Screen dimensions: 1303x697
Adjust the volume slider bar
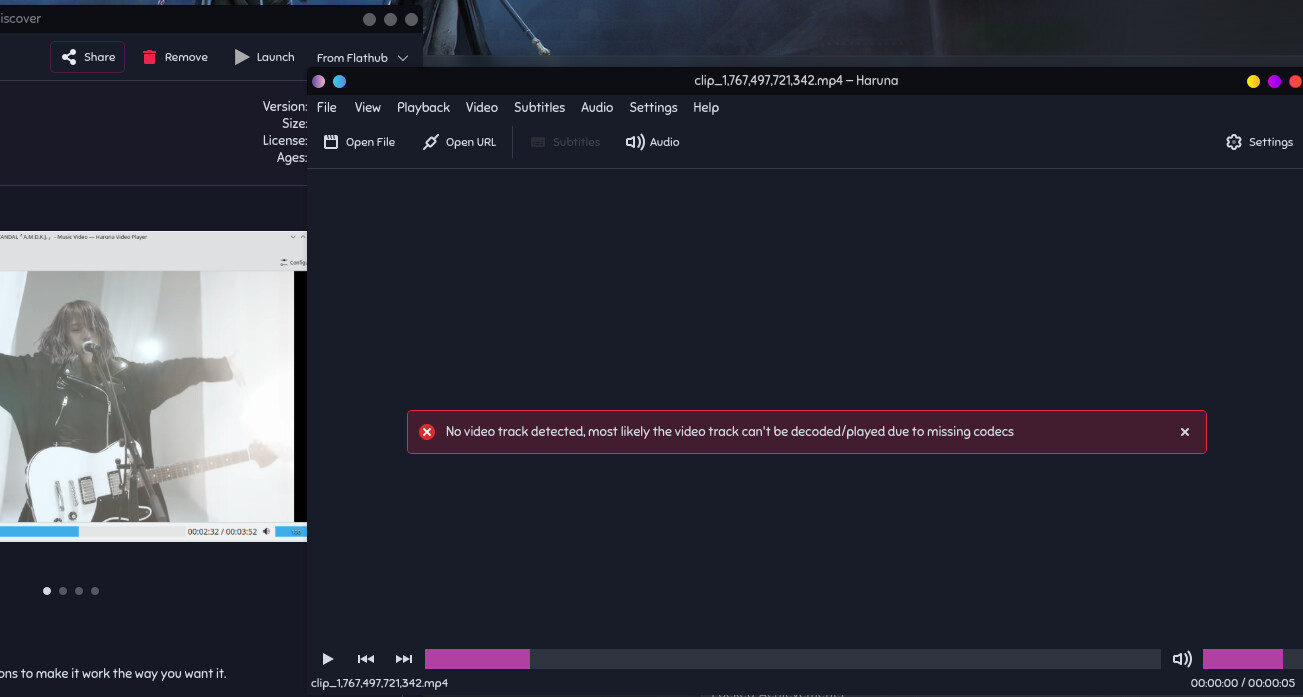[1251, 659]
